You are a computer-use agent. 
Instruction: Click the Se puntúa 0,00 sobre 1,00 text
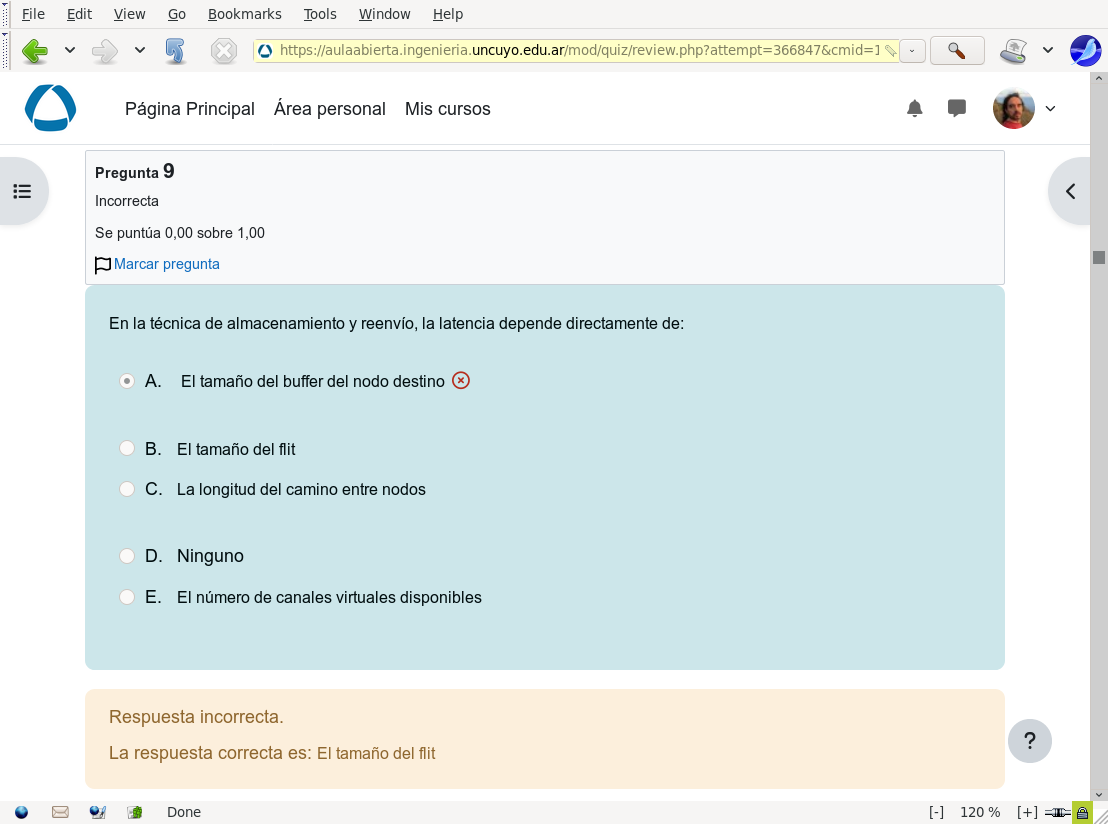coord(180,233)
